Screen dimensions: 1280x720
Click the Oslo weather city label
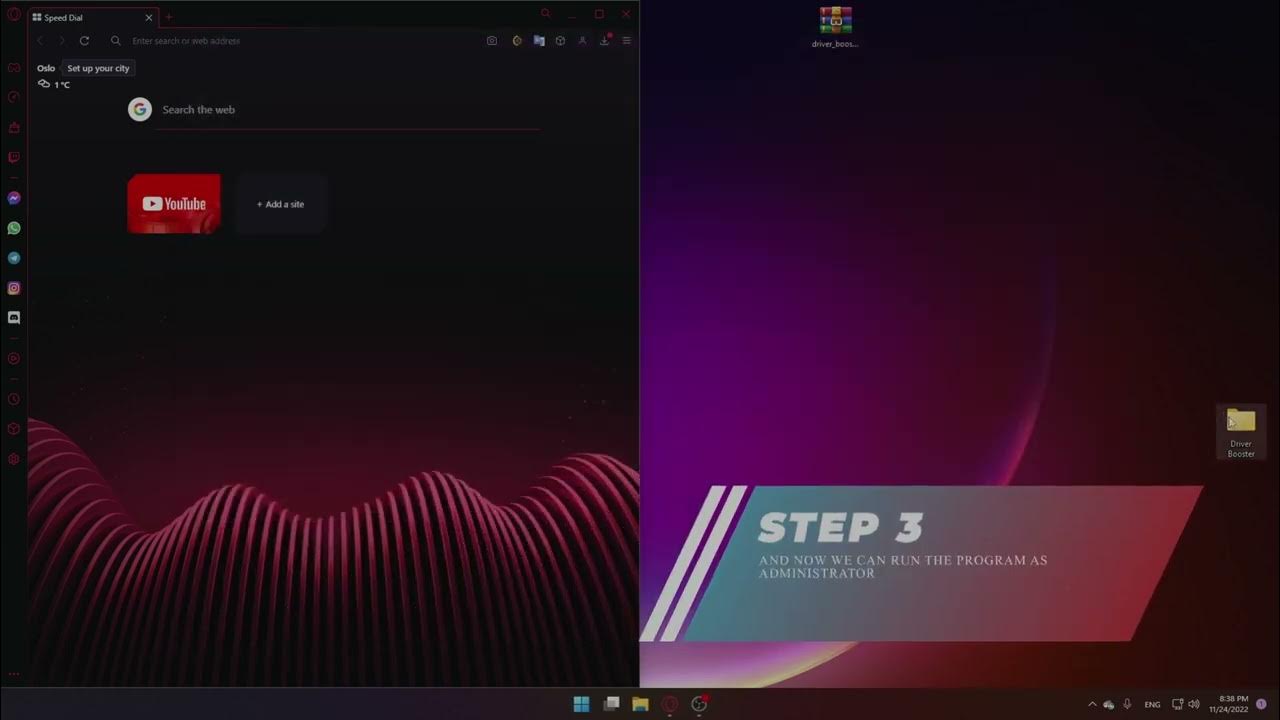click(46, 68)
